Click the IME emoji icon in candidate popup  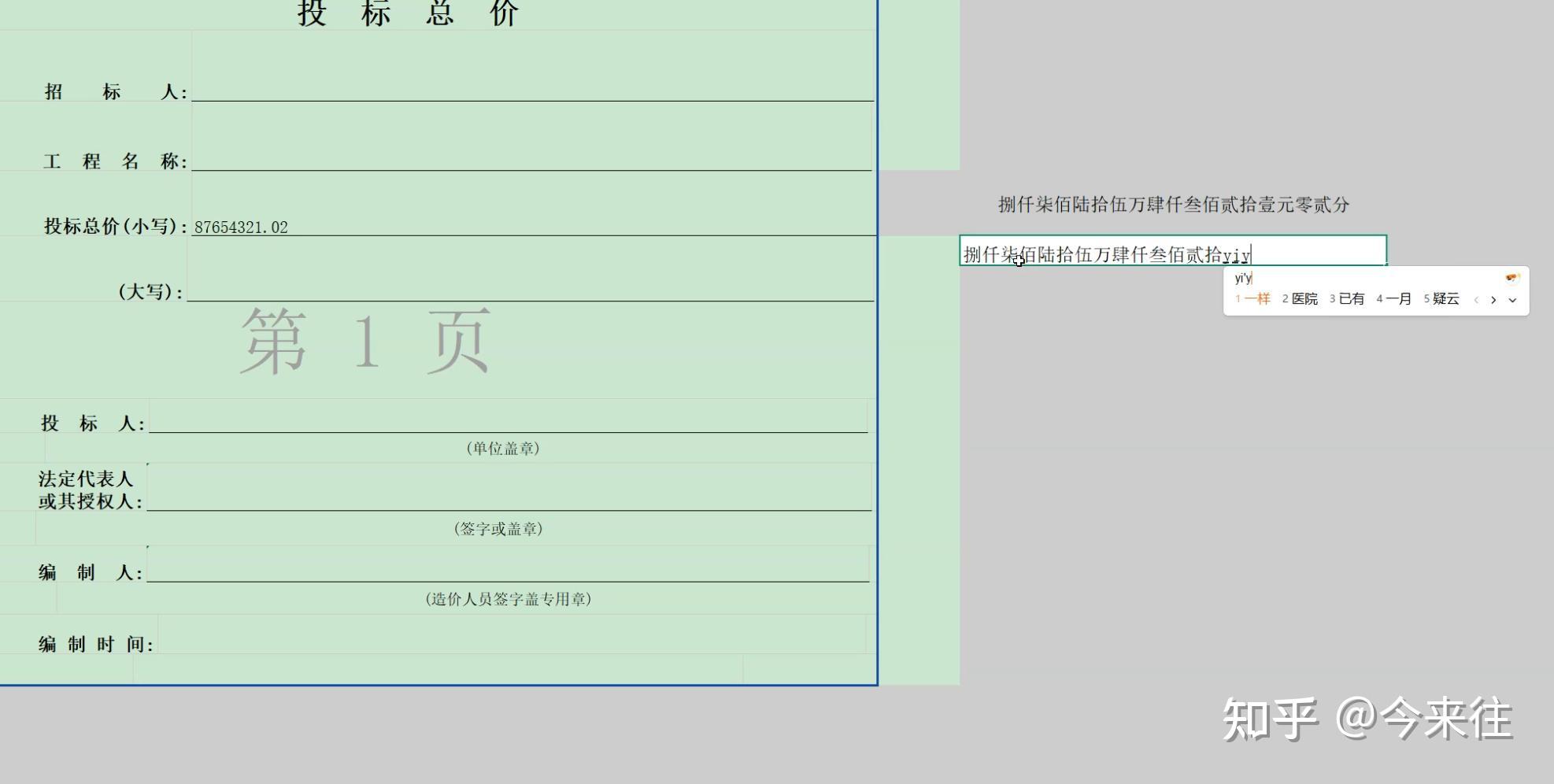(1511, 278)
